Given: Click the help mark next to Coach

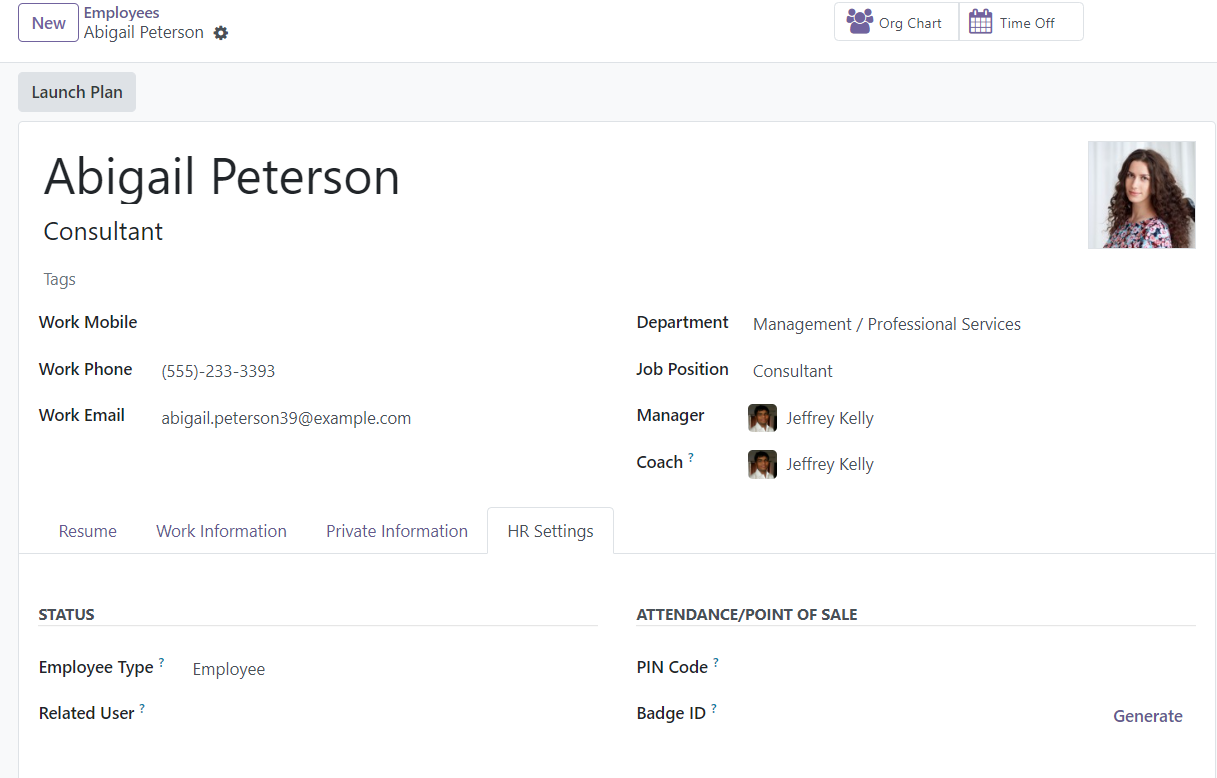Looking at the screenshot, I should coord(691,458).
